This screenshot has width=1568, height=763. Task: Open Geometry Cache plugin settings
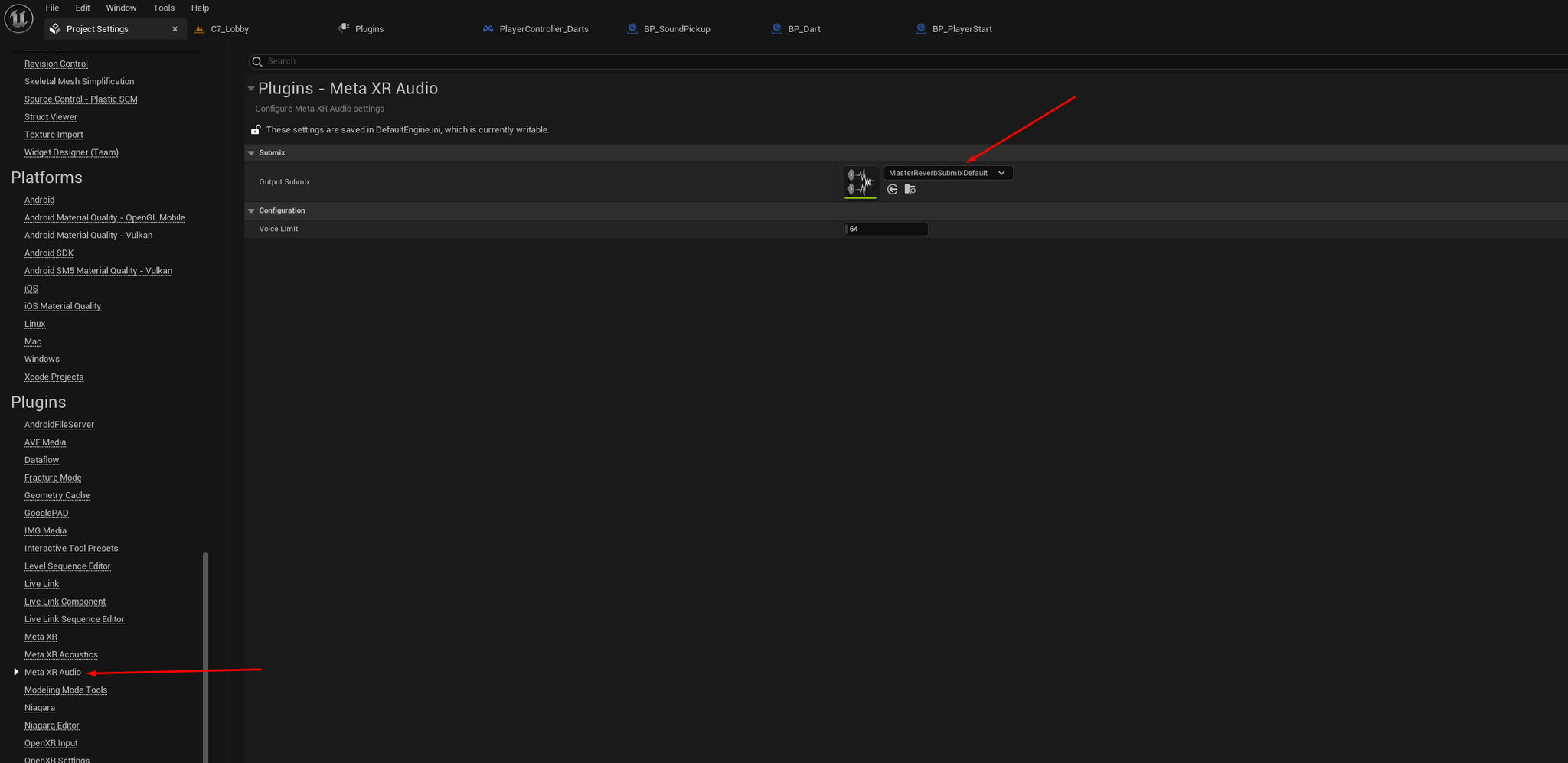tap(57, 495)
